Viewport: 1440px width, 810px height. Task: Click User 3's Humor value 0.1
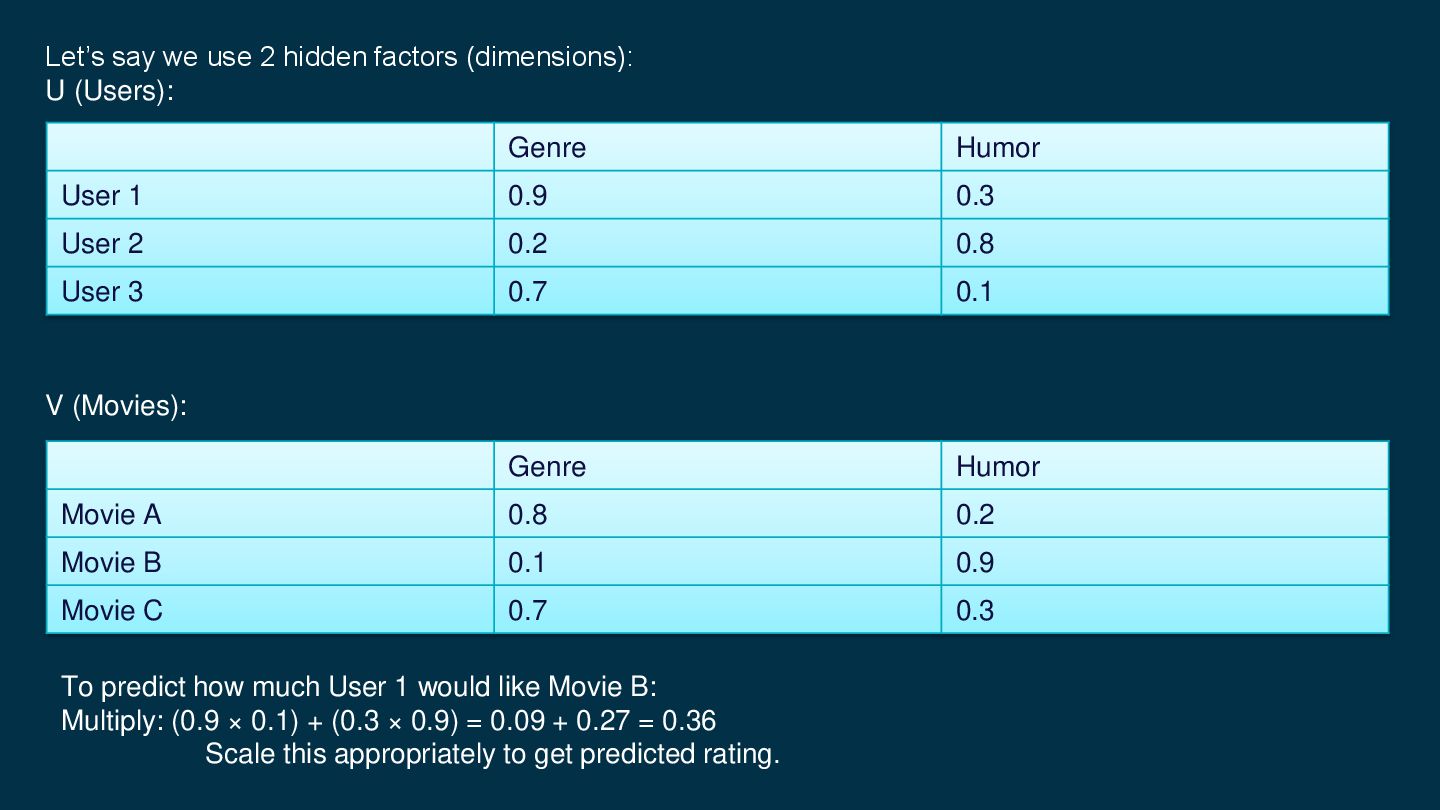click(975, 292)
